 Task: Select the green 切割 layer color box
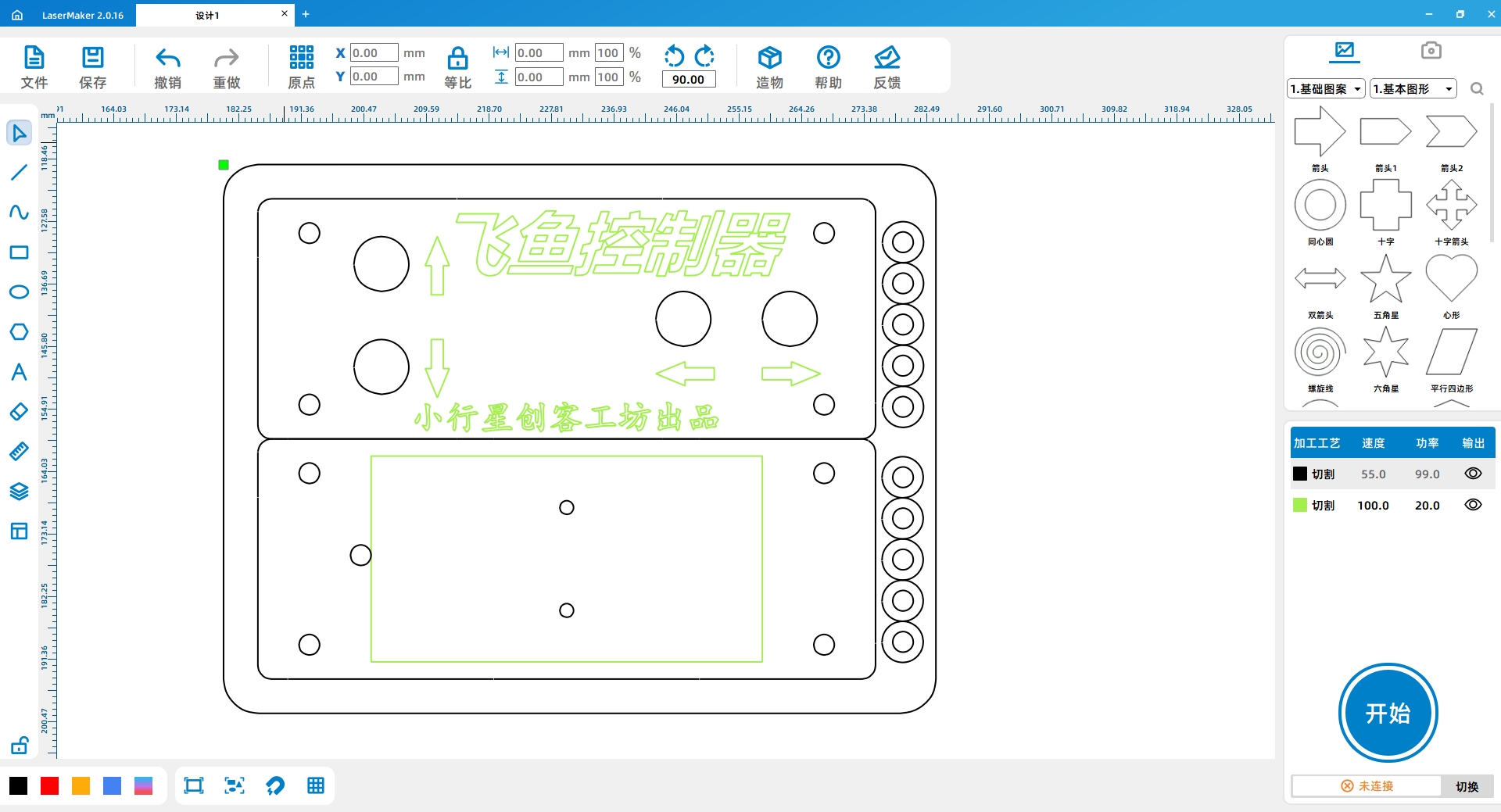click(x=1300, y=505)
